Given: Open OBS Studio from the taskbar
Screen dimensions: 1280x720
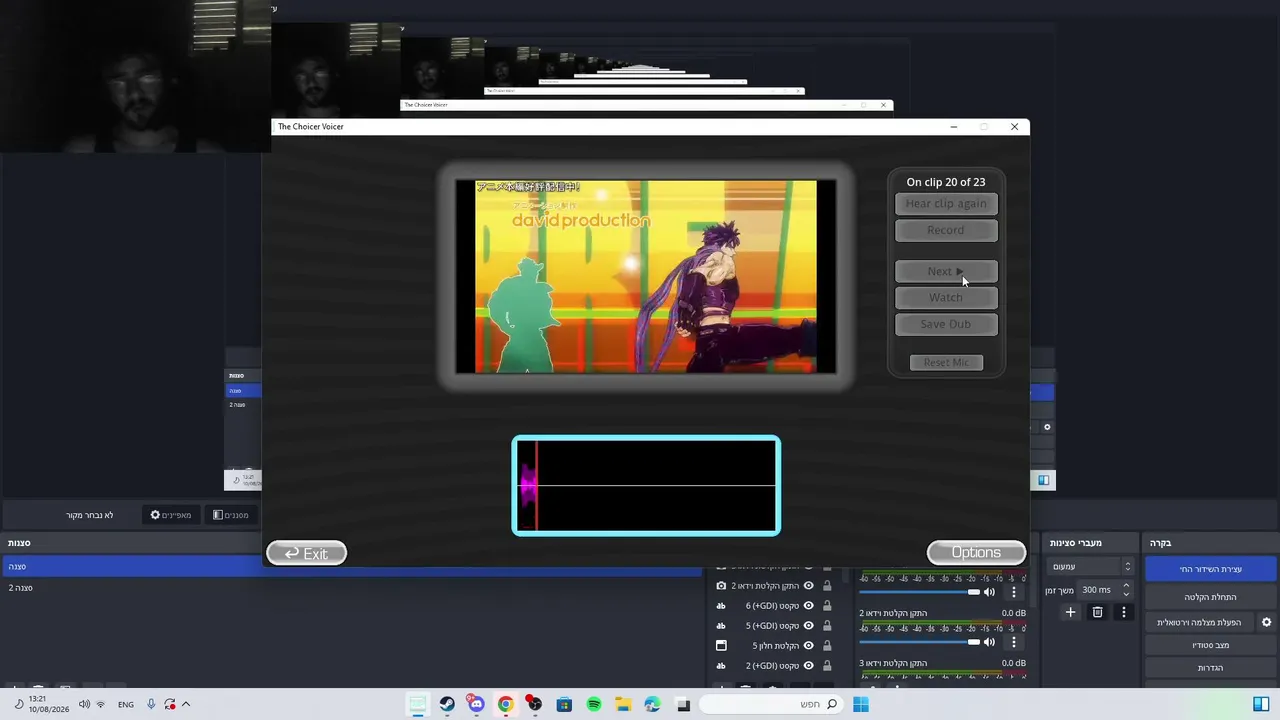Looking at the screenshot, I should [535, 705].
